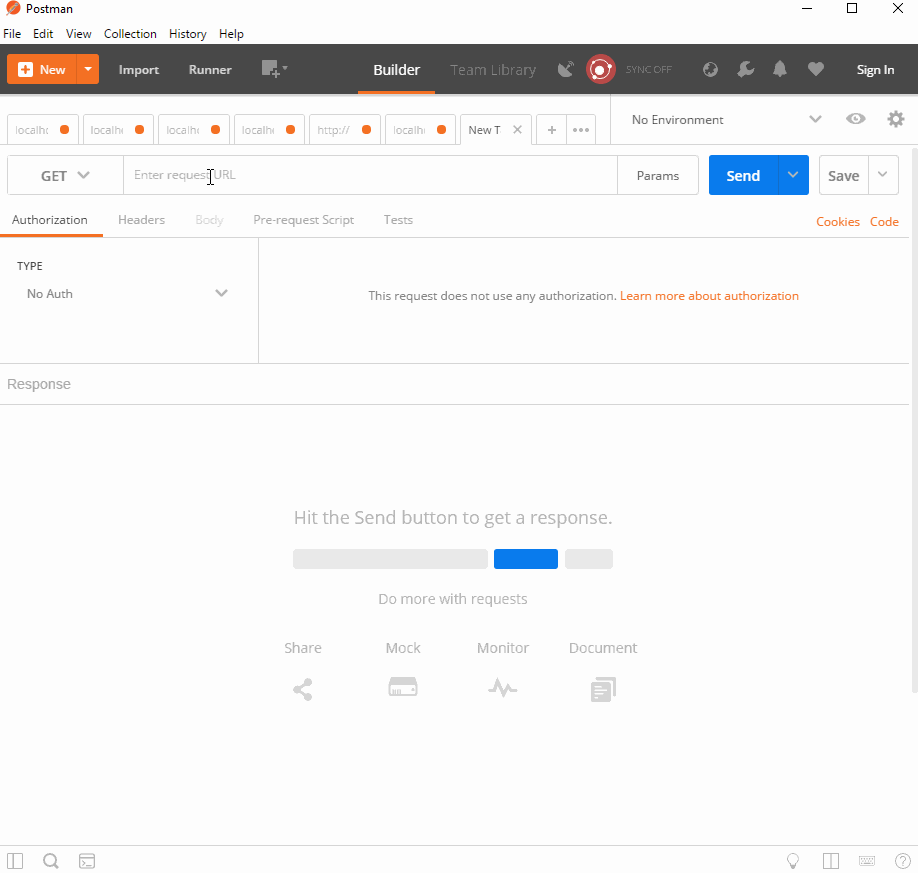The image size is (918, 873).
Task: Open the Send dropdown arrow
Action: click(x=793, y=175)
